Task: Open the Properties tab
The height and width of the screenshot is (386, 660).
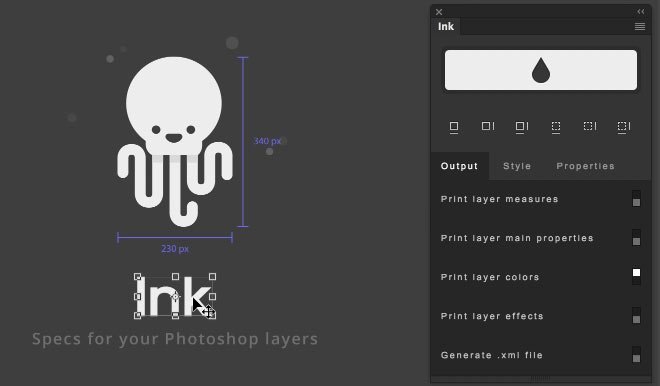Action: pyautogui.click(x=585, y=166)
